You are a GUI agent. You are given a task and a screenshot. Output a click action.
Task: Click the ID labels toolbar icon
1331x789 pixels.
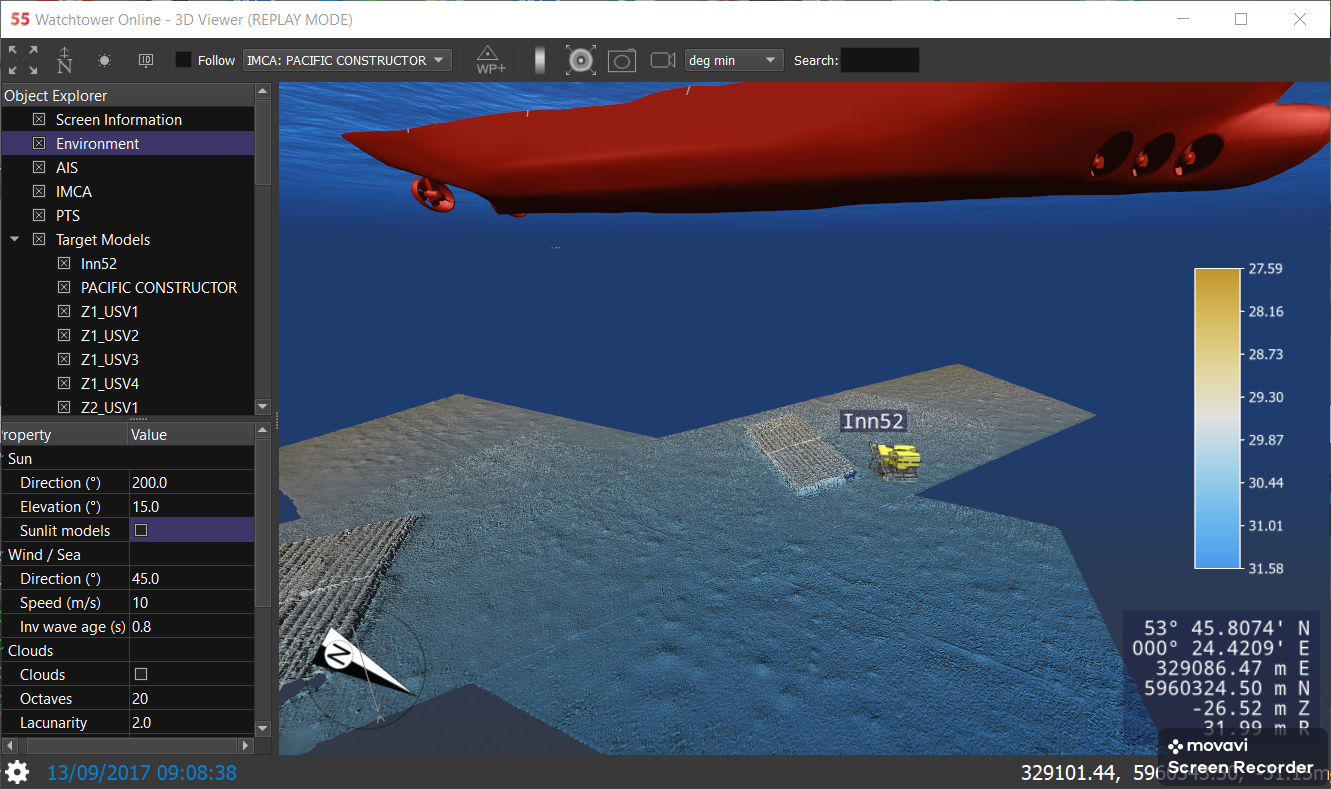(146, 60)
